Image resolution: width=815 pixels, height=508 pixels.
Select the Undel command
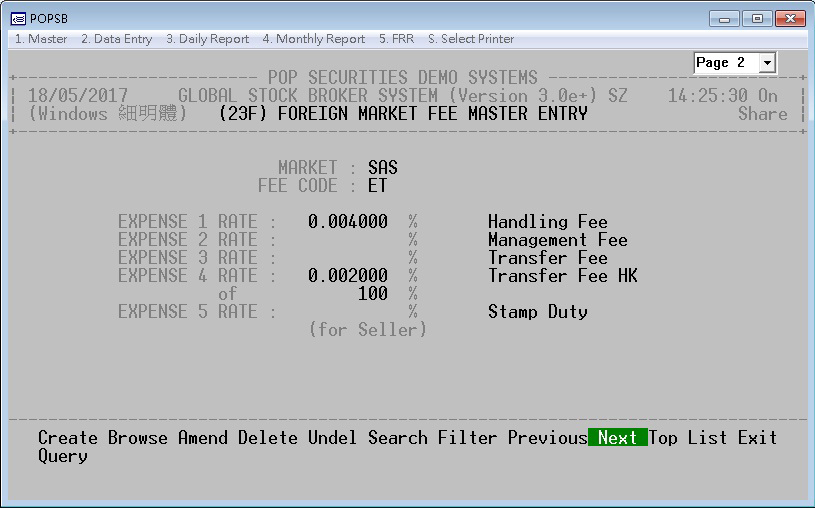(333, 438)
